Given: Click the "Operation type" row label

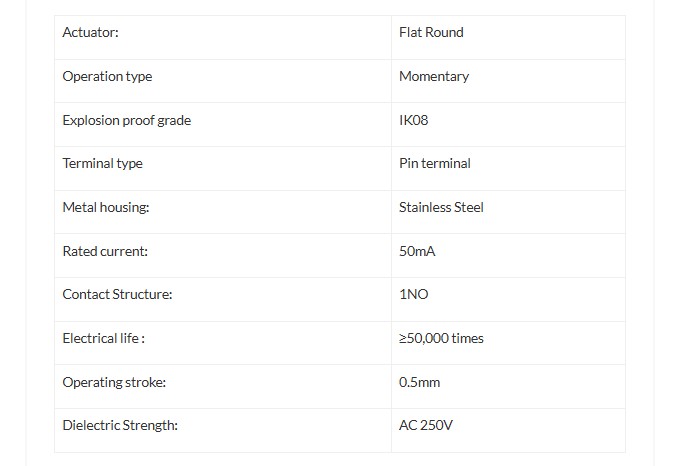Looking at the screenshot, I should (107, 77).
